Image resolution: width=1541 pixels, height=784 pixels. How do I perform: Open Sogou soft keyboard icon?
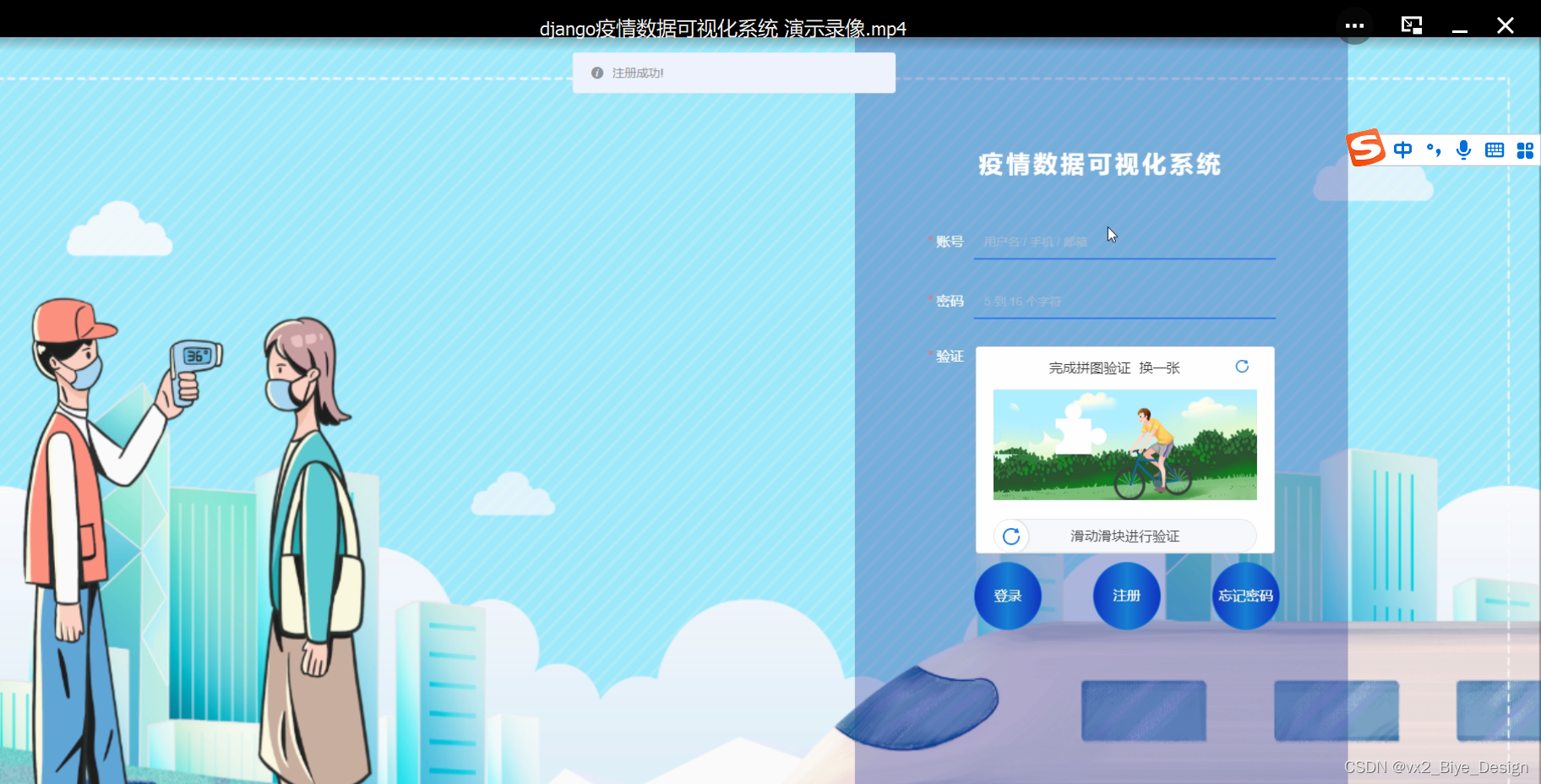1495,150
